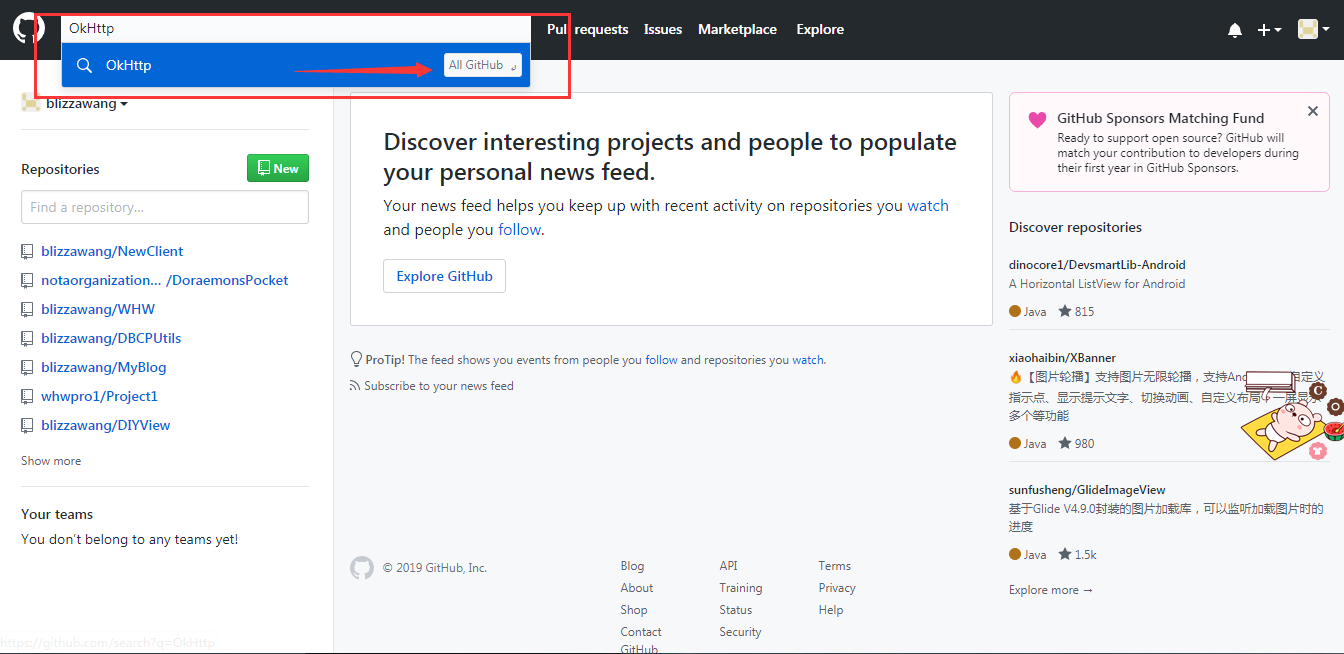Click the pink Sponsors heart icon
1344x654 pixels.
click(1037, 120)
